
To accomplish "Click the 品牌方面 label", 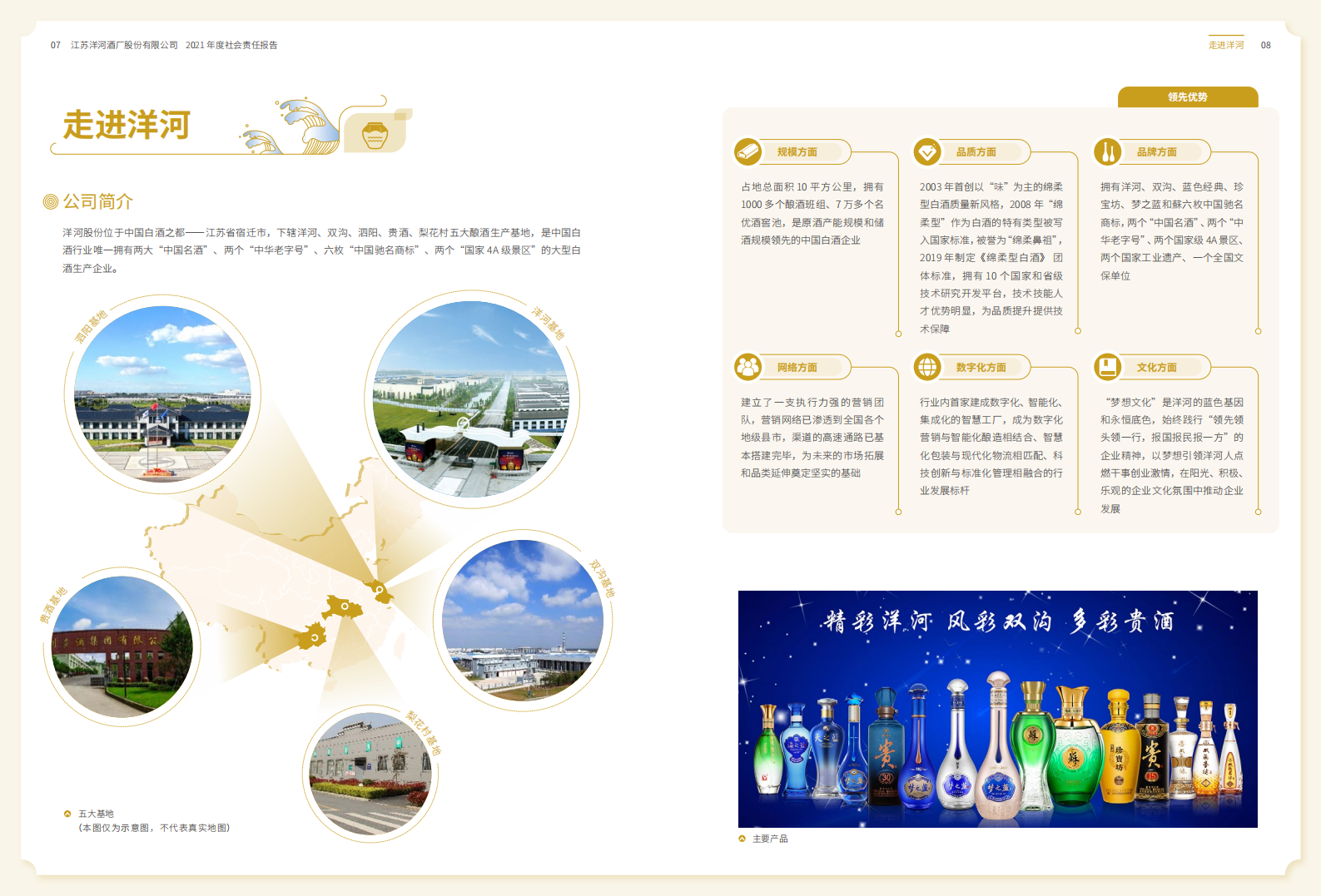I will (x=1157, y=152).
